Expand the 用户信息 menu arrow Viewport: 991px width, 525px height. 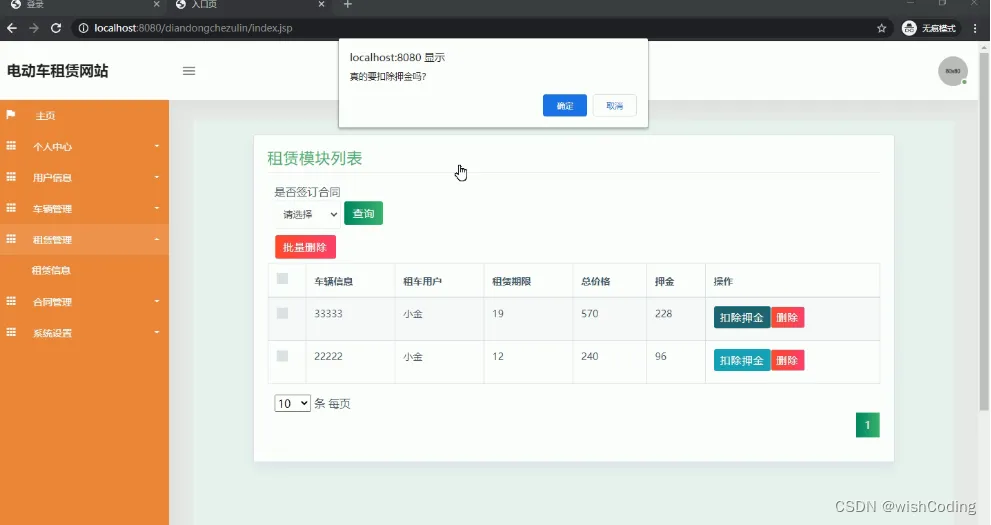coord(157,177)
